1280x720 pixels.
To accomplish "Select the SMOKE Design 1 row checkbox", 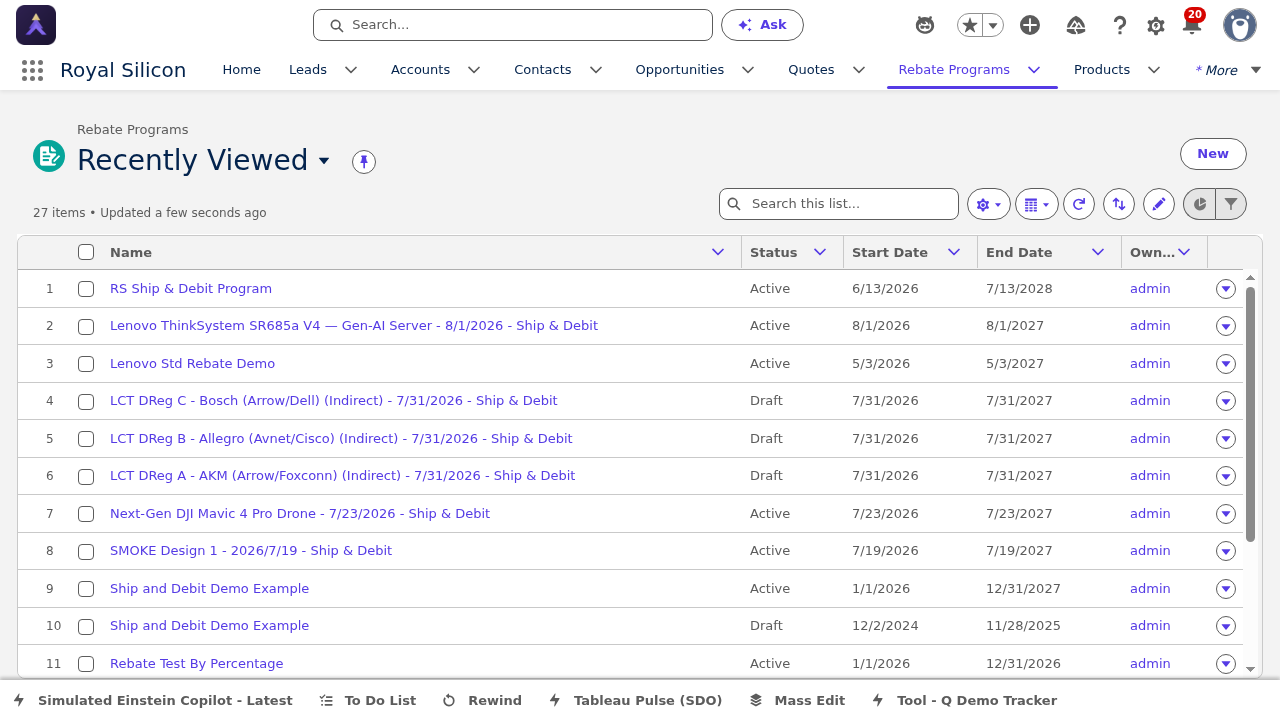I will pos(86,551).
